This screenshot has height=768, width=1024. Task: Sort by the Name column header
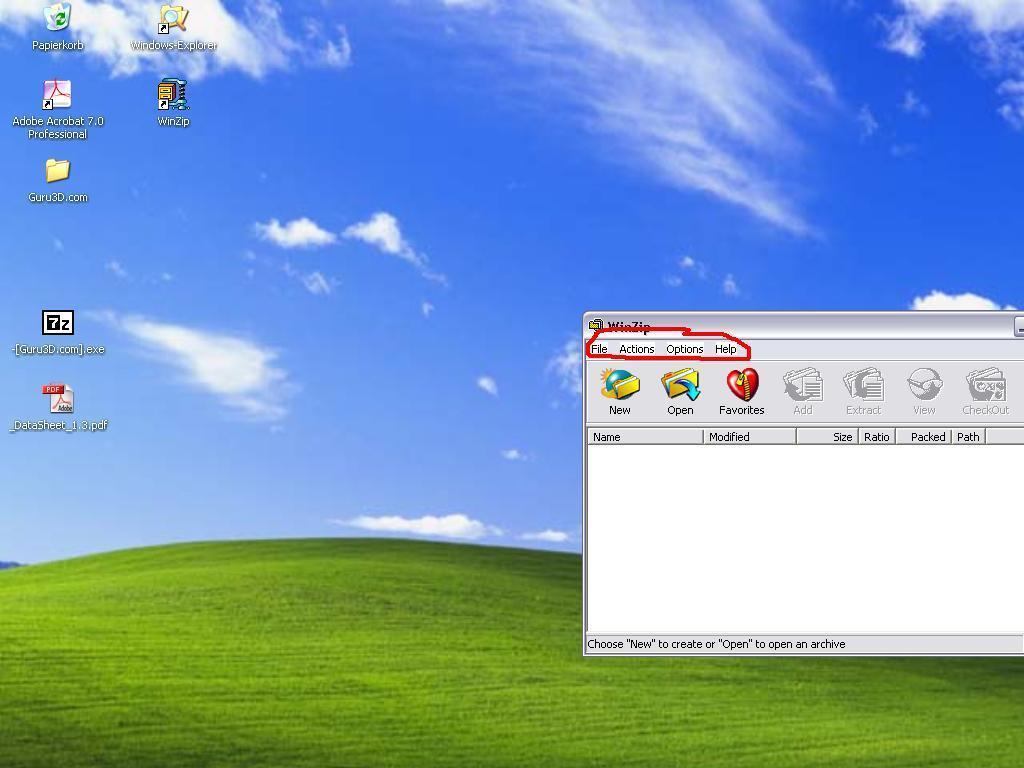(x=645, y=437)
